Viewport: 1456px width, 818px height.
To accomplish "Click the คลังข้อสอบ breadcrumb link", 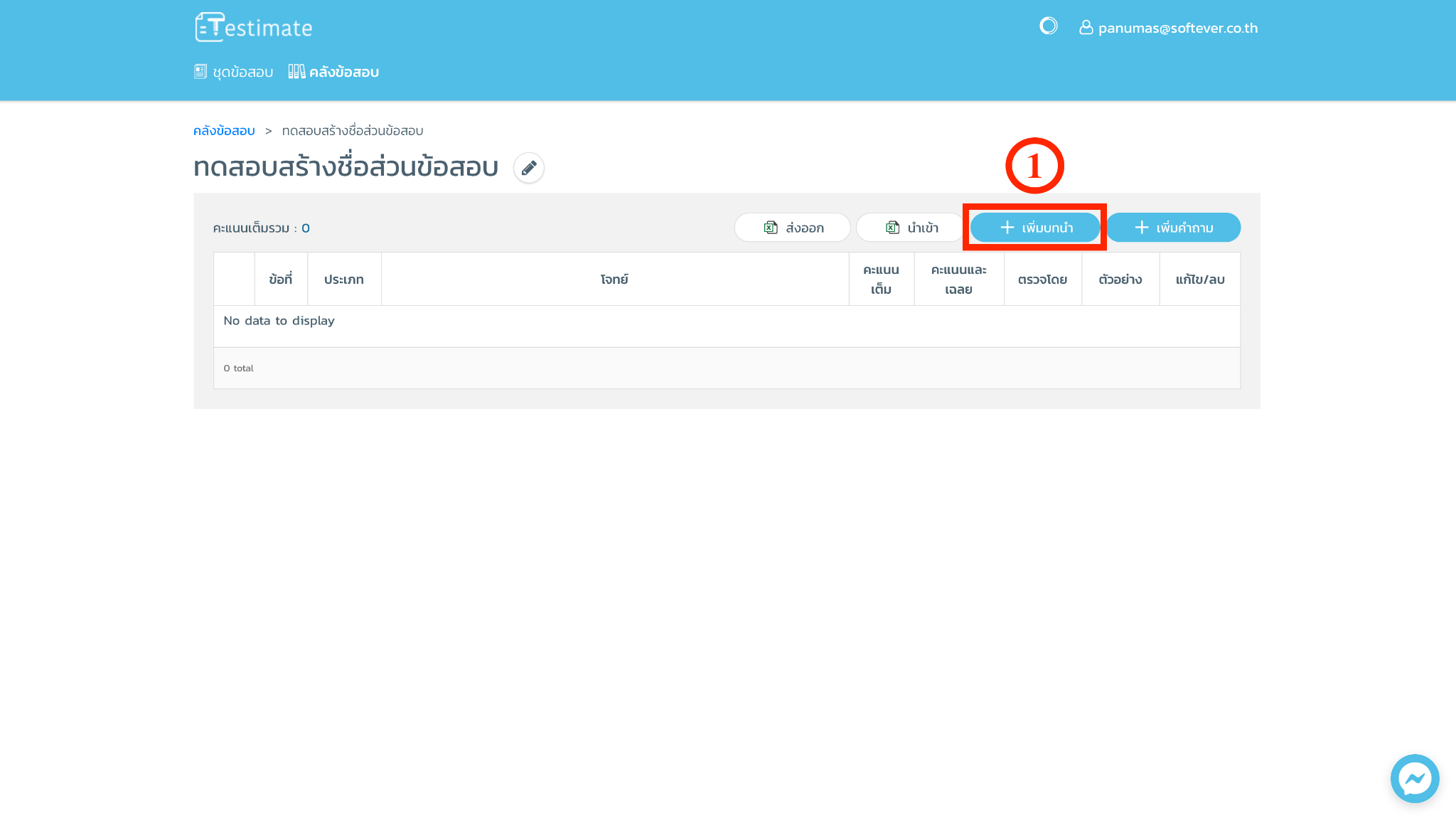I will 224,131.
